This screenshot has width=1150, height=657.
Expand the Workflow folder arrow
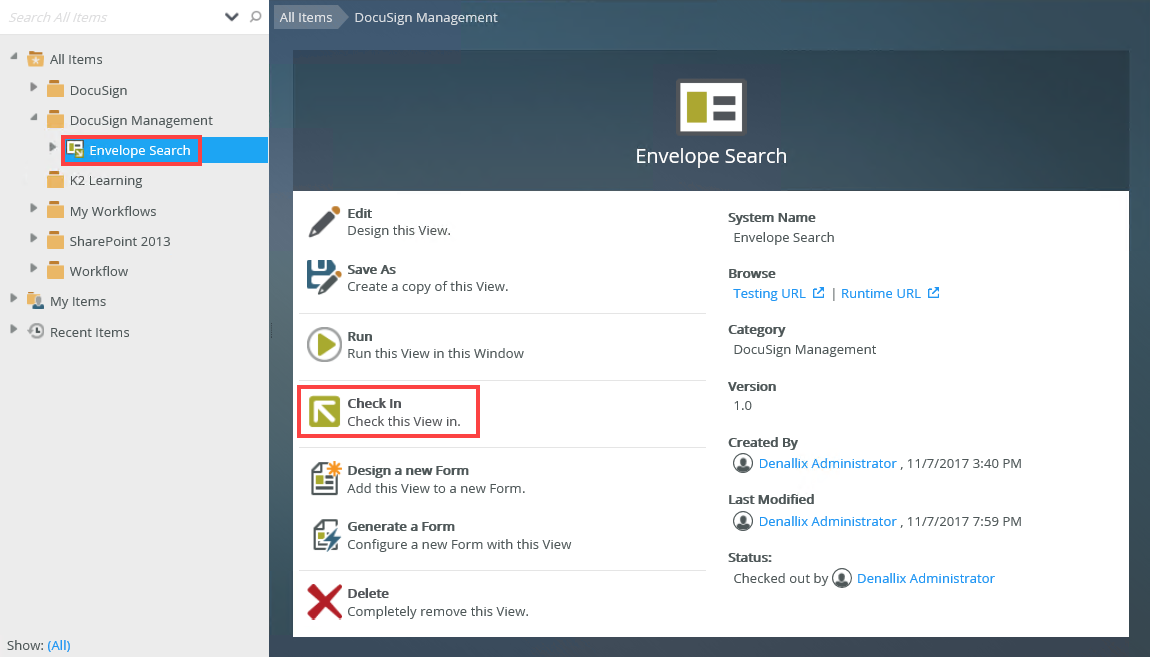point(33,268)
